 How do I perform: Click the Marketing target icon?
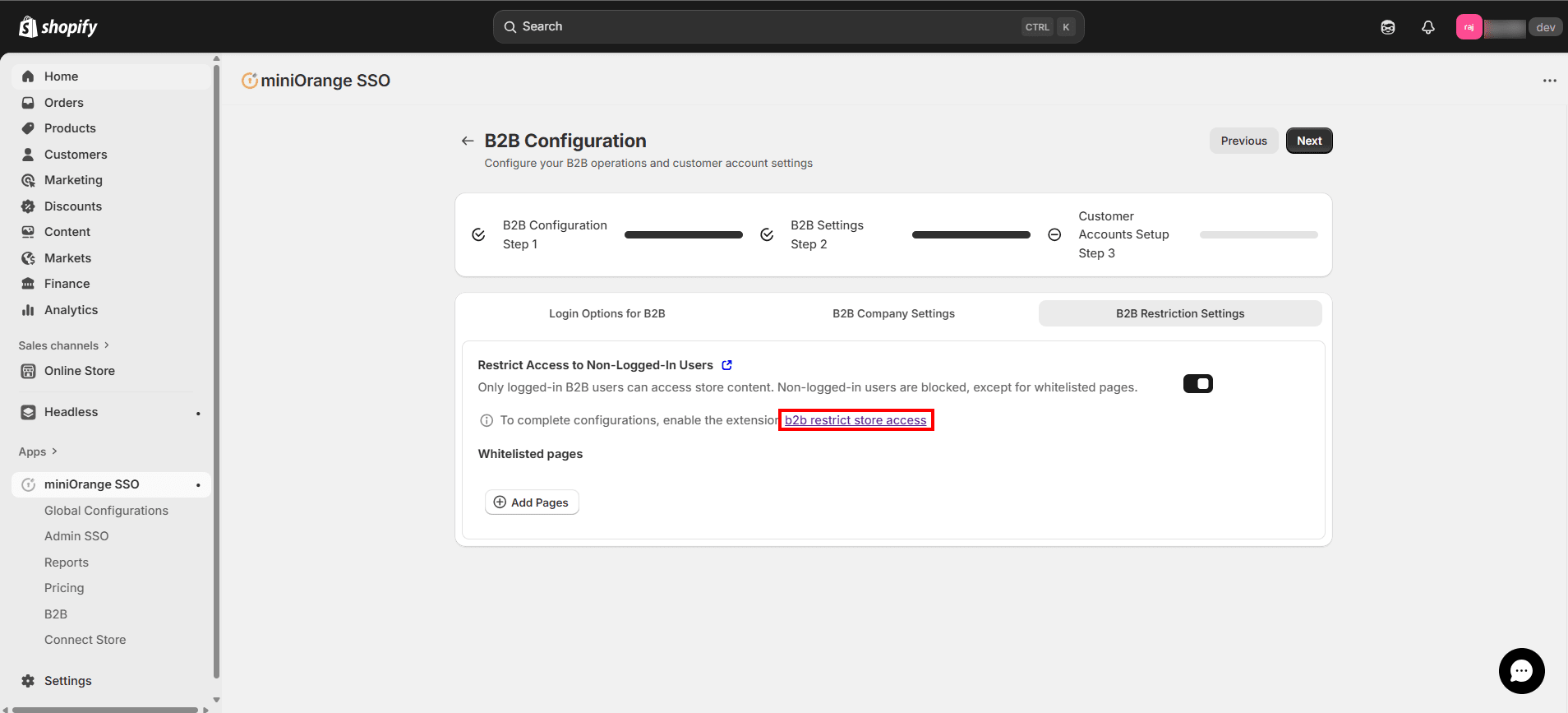click(28, 180)
